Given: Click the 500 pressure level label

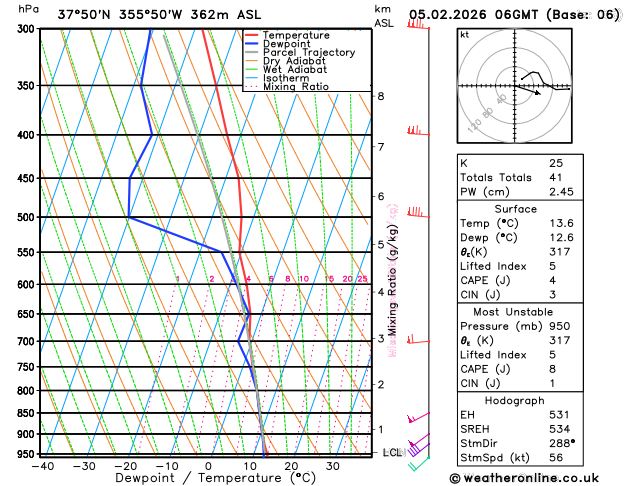Looking at the screenshot, I should (x=28, y=217).
